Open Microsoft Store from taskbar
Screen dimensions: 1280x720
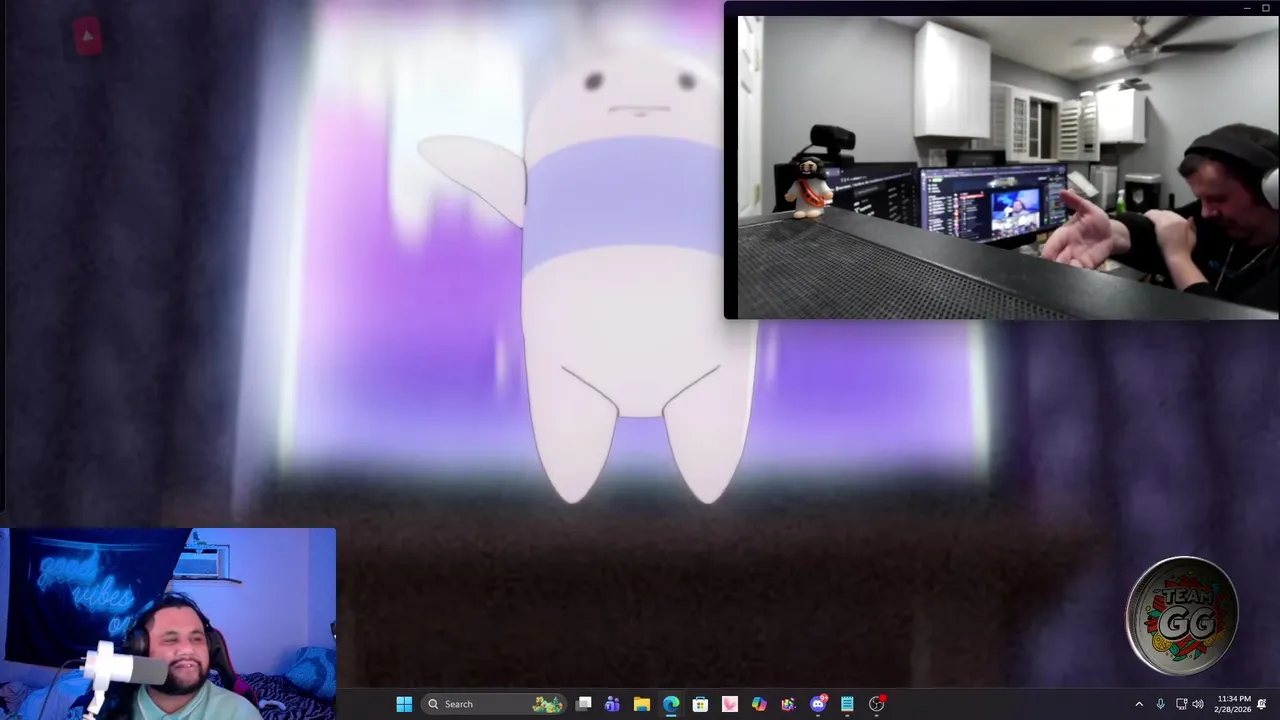tap(700, 704)
